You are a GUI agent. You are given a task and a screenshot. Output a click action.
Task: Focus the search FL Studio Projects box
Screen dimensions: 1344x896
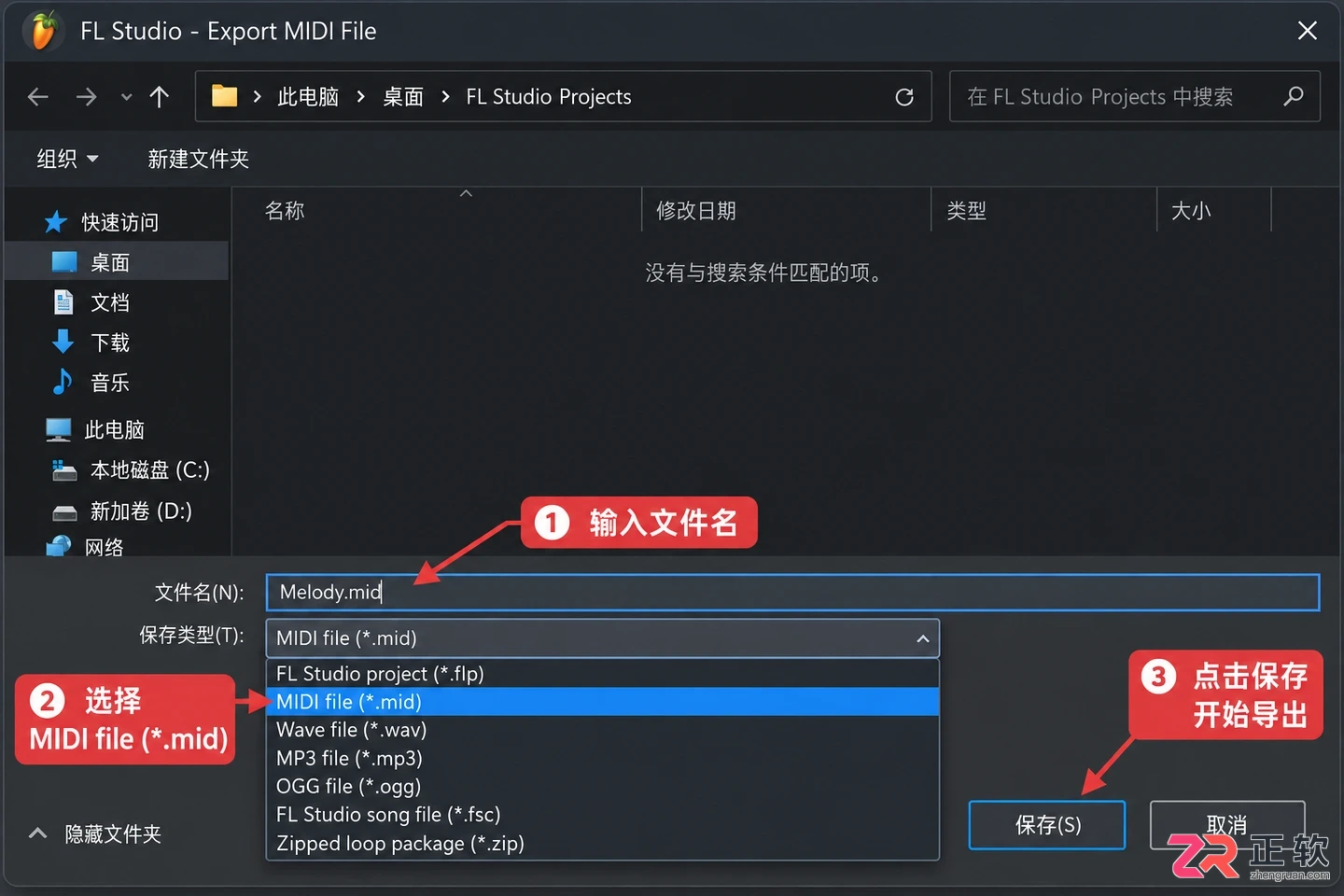1134,96
